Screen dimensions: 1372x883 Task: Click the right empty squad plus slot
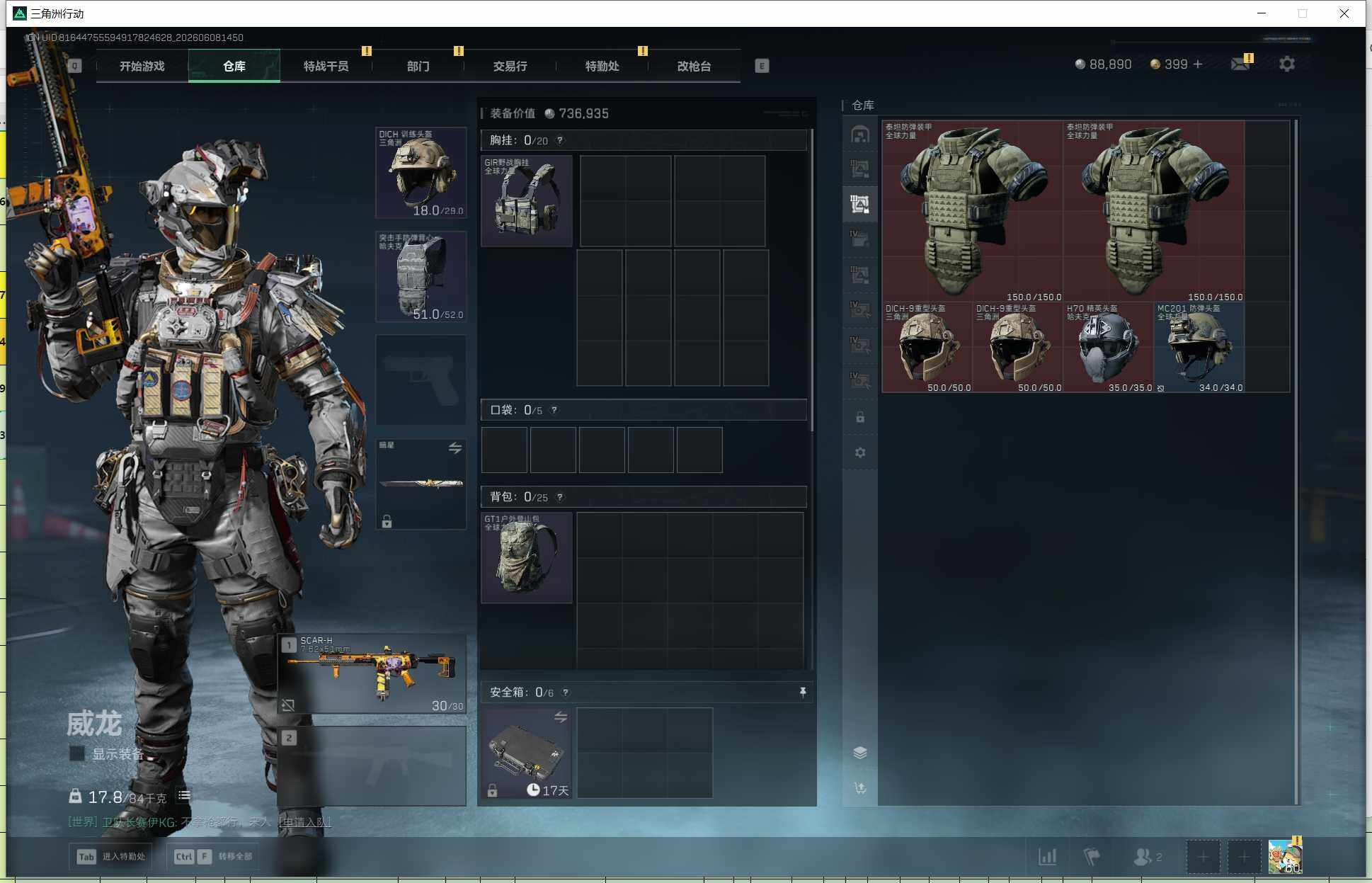pyautogui.click(x=1244, y=858)
